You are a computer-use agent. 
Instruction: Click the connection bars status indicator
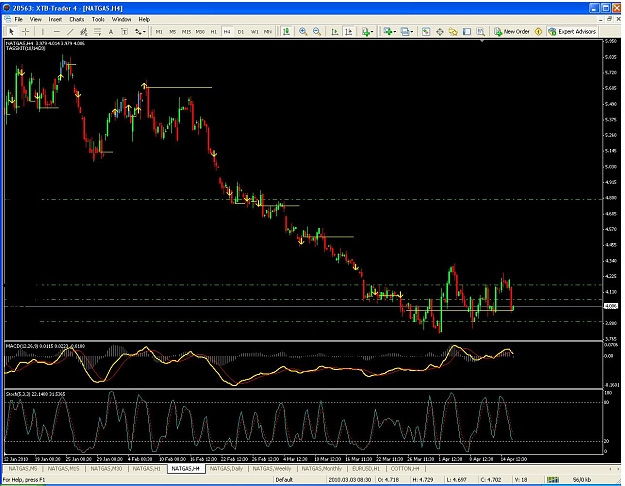coord(552,480)
